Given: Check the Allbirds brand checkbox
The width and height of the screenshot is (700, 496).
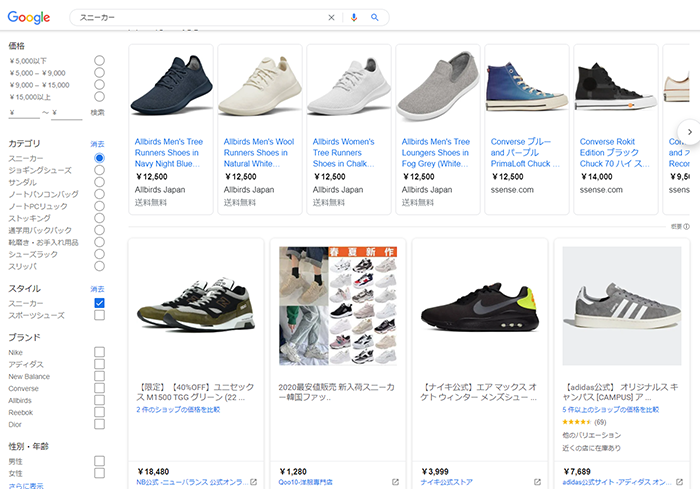Looking at the screenshot, I should coord(99,400).
